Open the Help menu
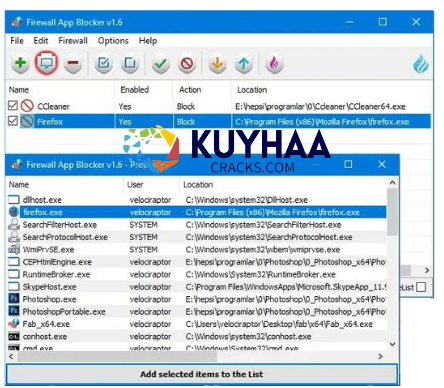444x388 pixels. pyautogui.click(x=148, y=41)
